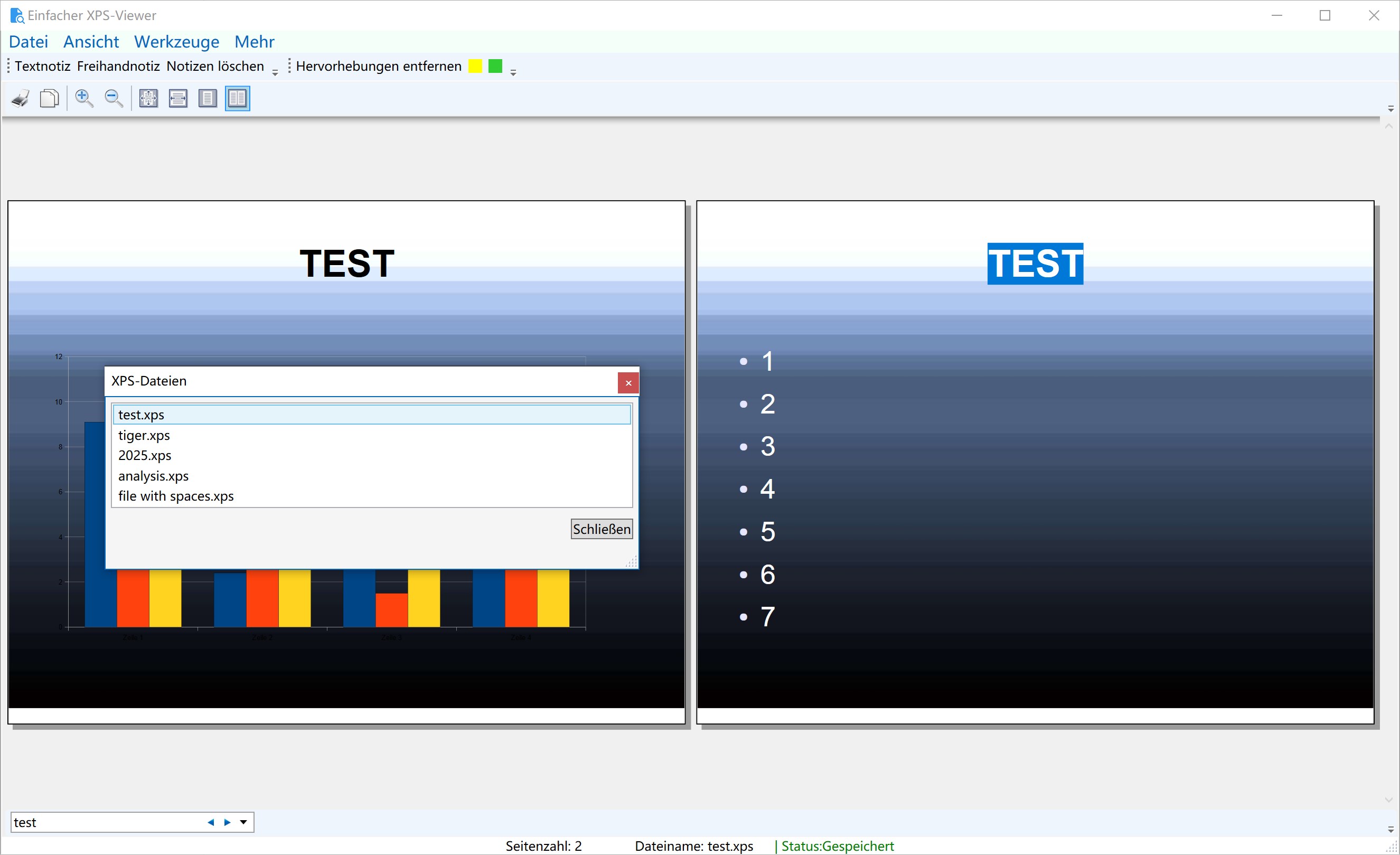The height and width of the screenshot is (855, 1400).
Task: Expand the viewer toolbar overflow at right
Action: [1390, 108]
